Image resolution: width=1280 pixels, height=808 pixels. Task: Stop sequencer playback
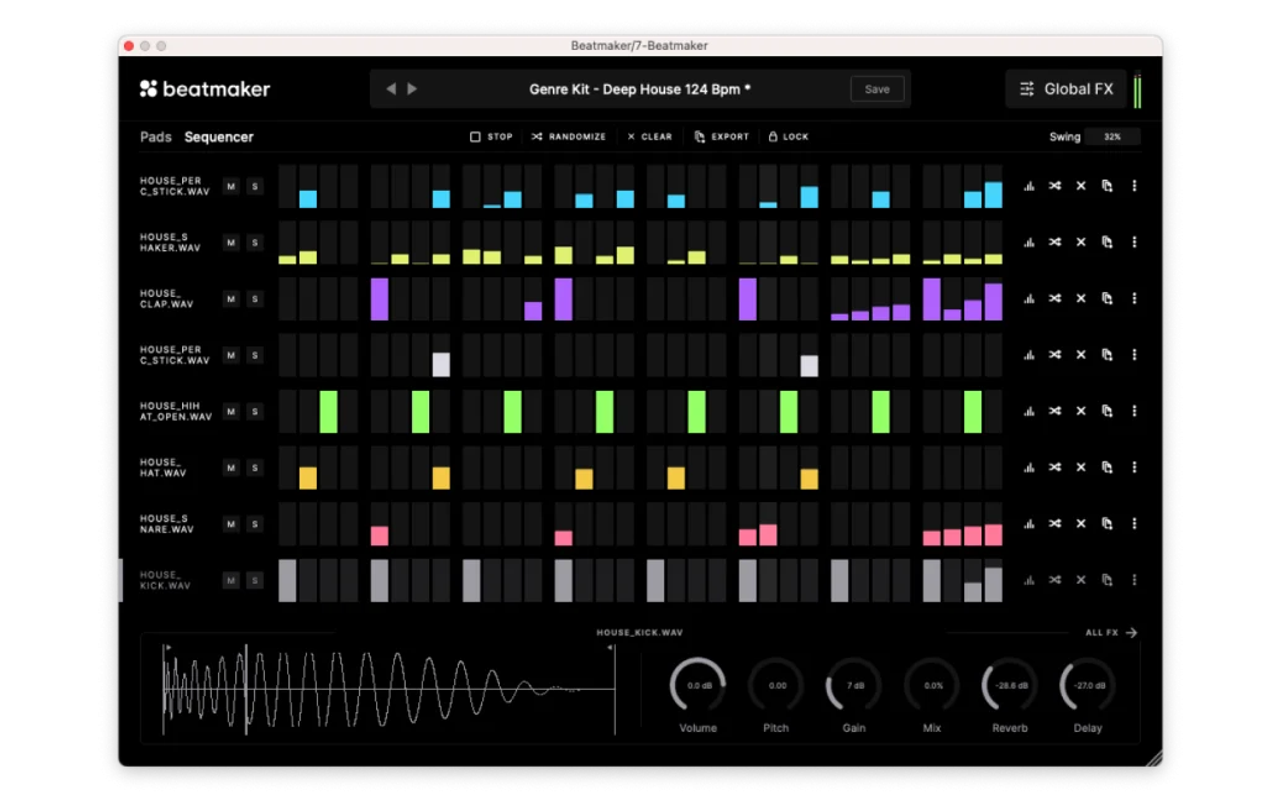[491, 137]
